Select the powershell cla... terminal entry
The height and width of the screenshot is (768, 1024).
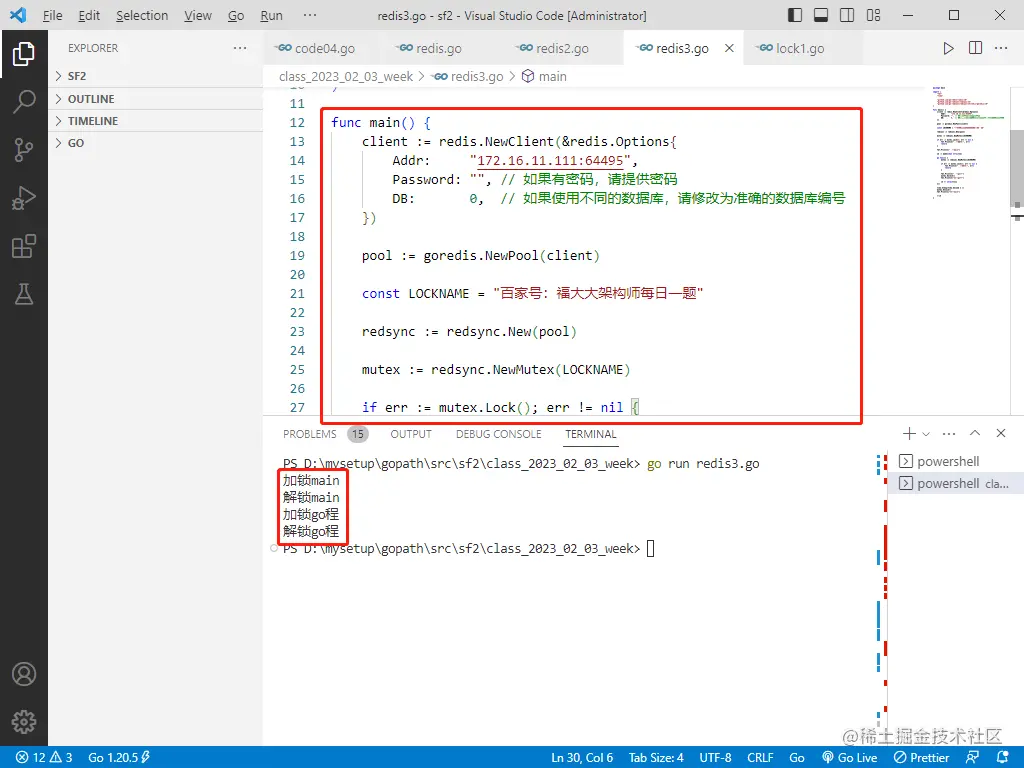[955, 483]
